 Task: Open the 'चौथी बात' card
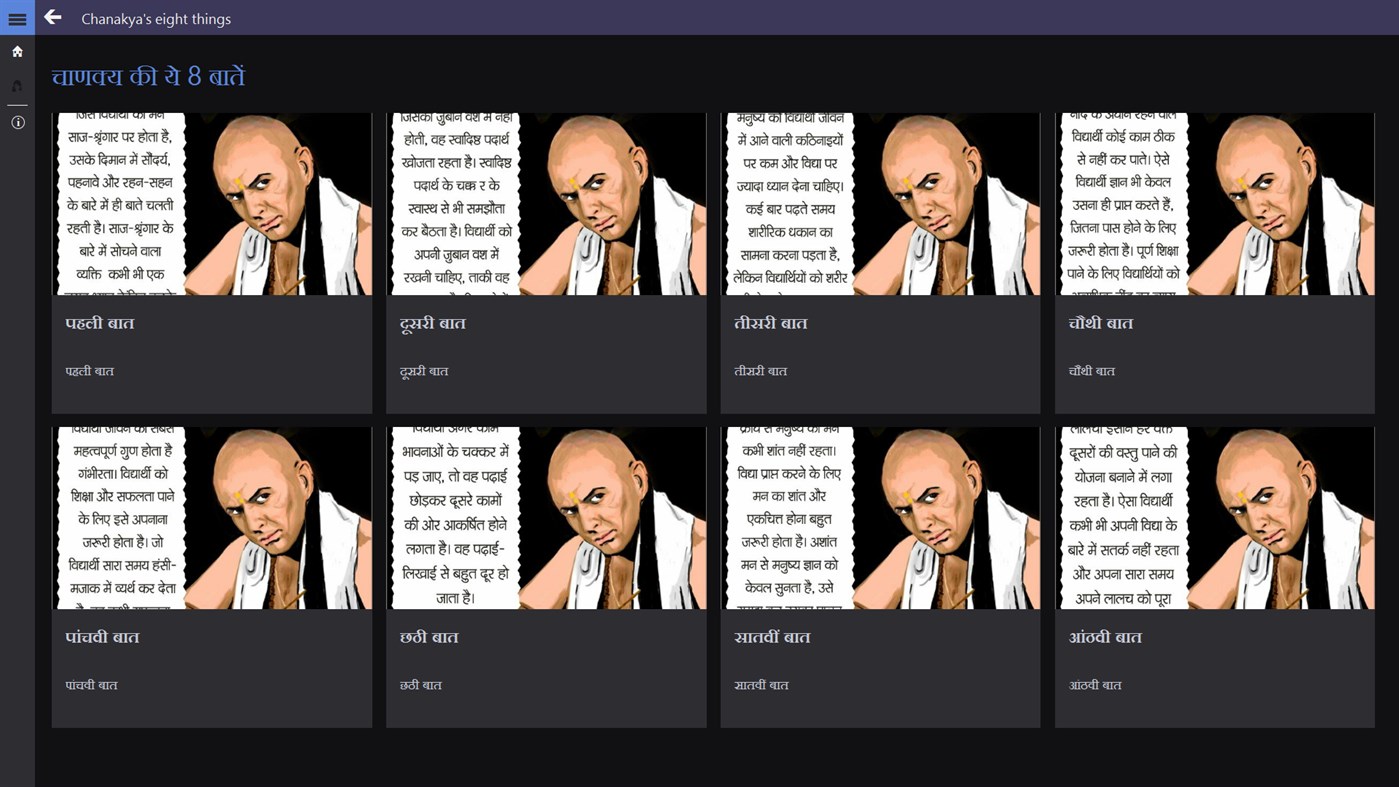tap(1213, 203)
